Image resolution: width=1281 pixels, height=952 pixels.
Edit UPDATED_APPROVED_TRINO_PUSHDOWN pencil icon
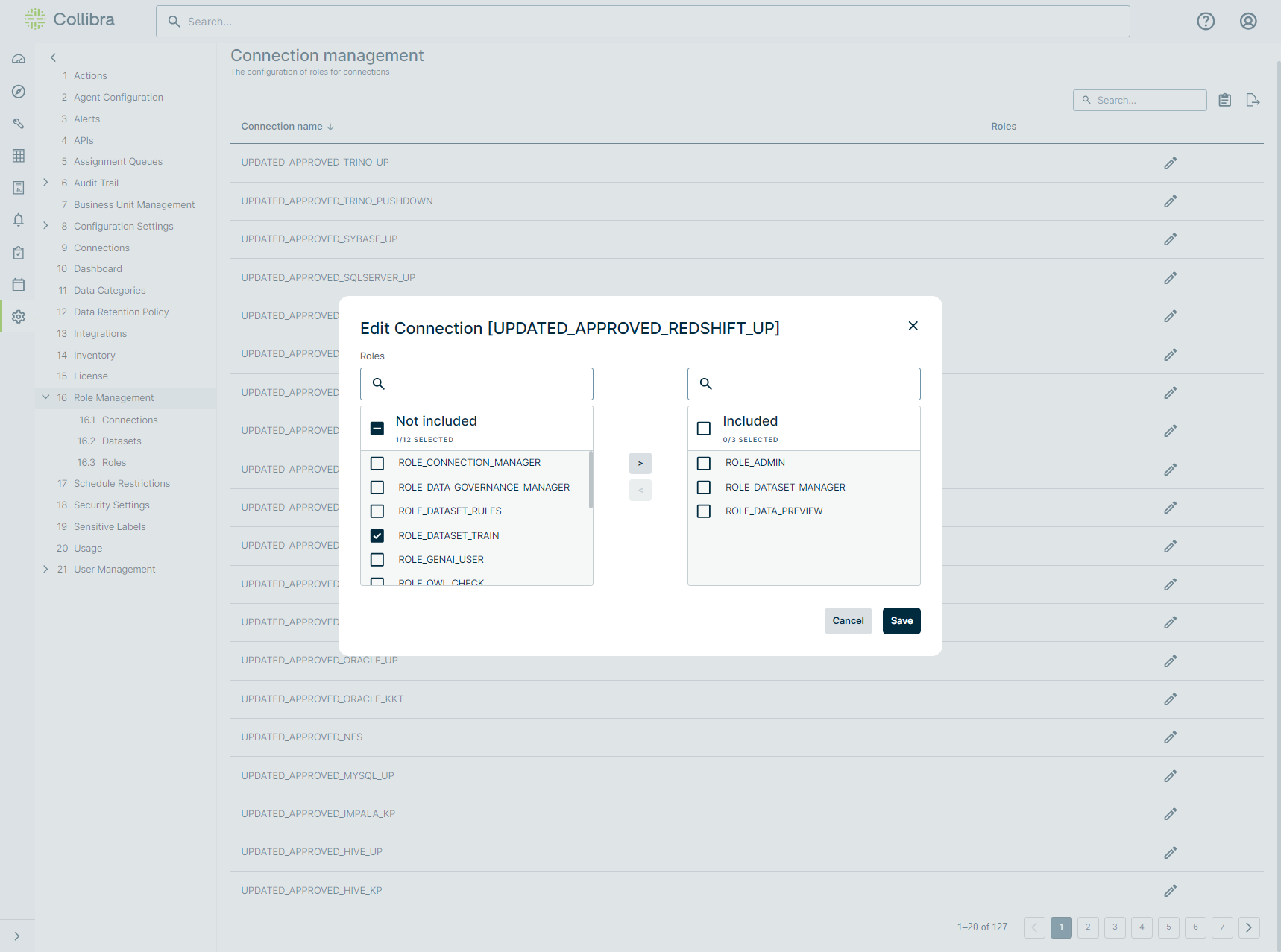1171,201
